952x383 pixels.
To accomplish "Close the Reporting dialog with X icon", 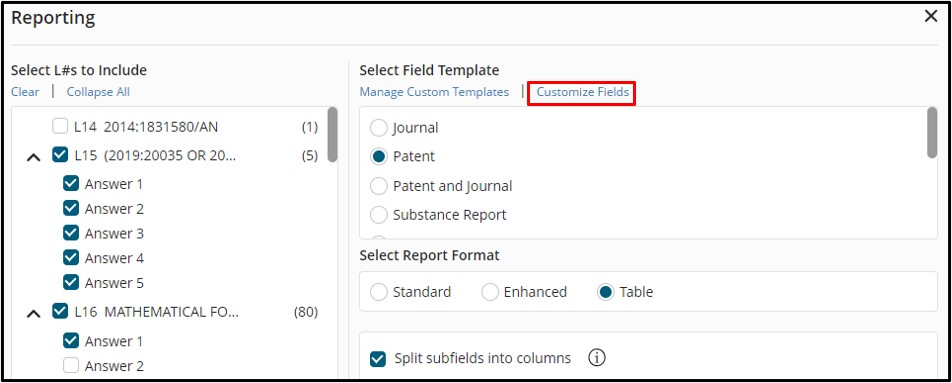I will (x=930, y=17).
